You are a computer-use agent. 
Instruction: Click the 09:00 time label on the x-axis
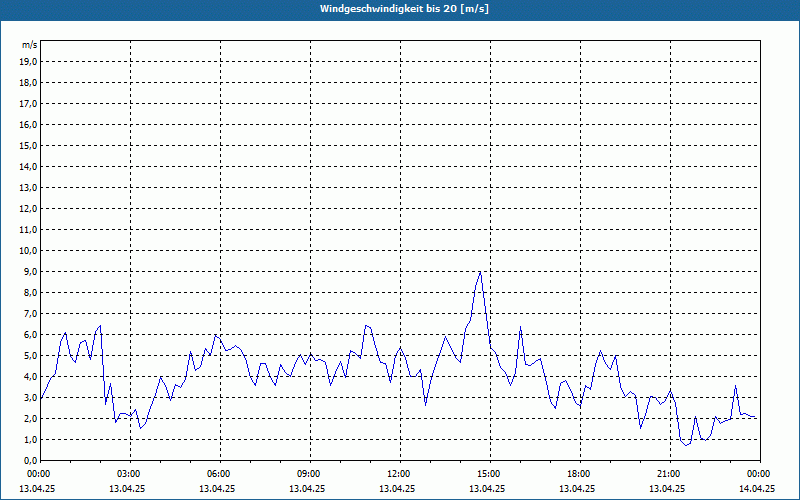tap(308, 474)
